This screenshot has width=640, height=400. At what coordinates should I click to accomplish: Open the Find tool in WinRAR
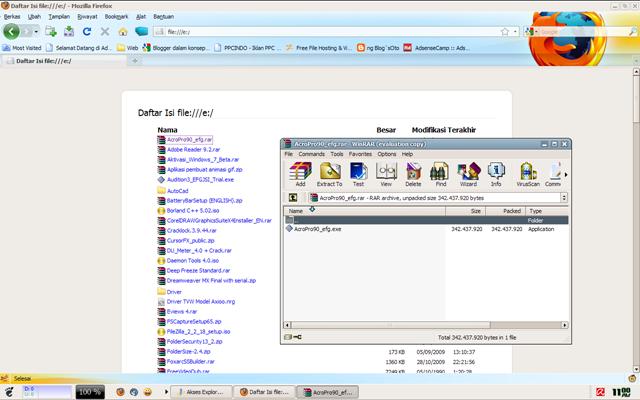pyautogui.click(x=440, y=174)
